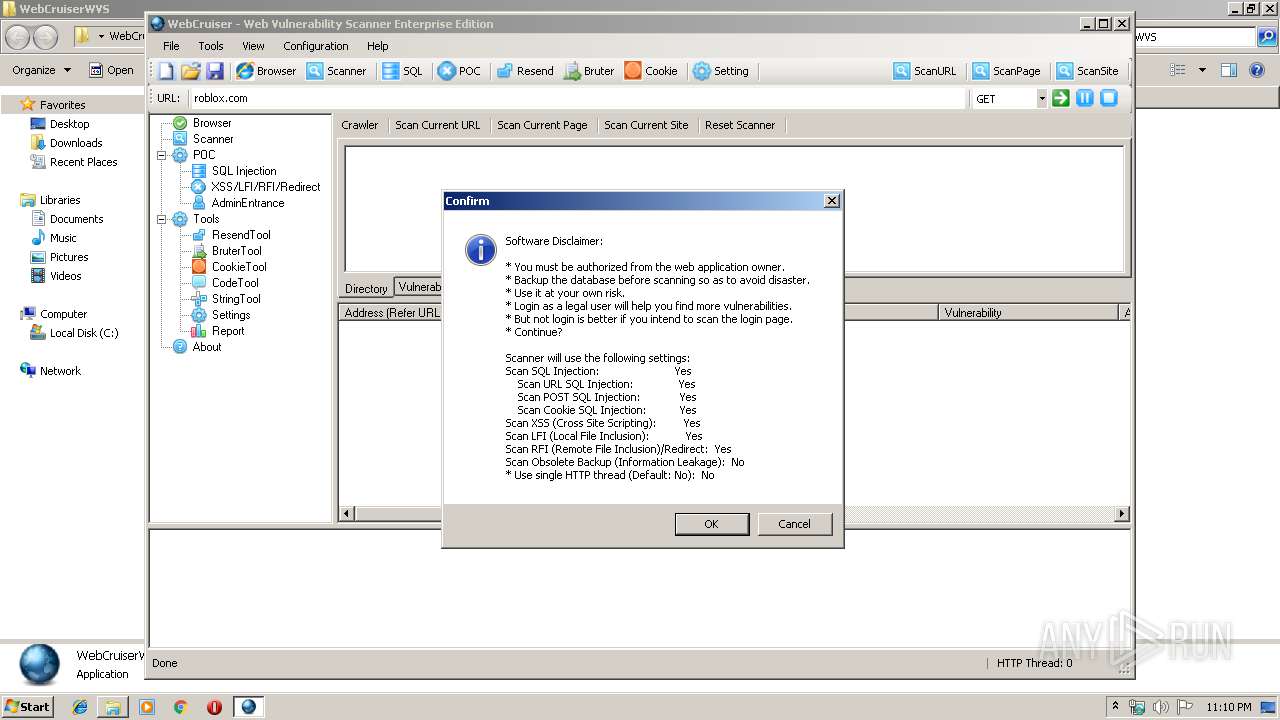The image size is (1280, 720).
Task: Click Chrome icon in taskbar
Action: (x=181, y=707)
